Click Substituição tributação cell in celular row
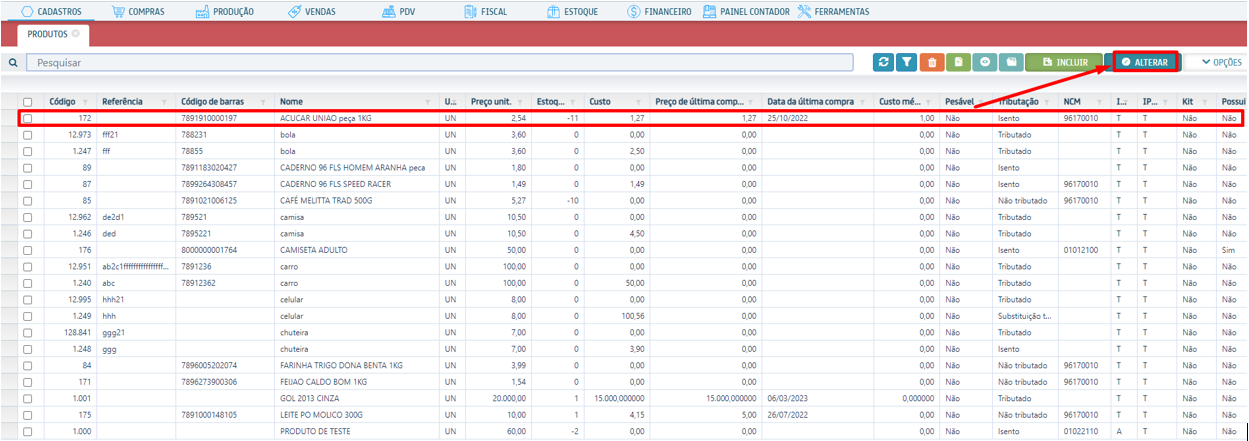The image size is (1249, 441). pos(1024,316)
